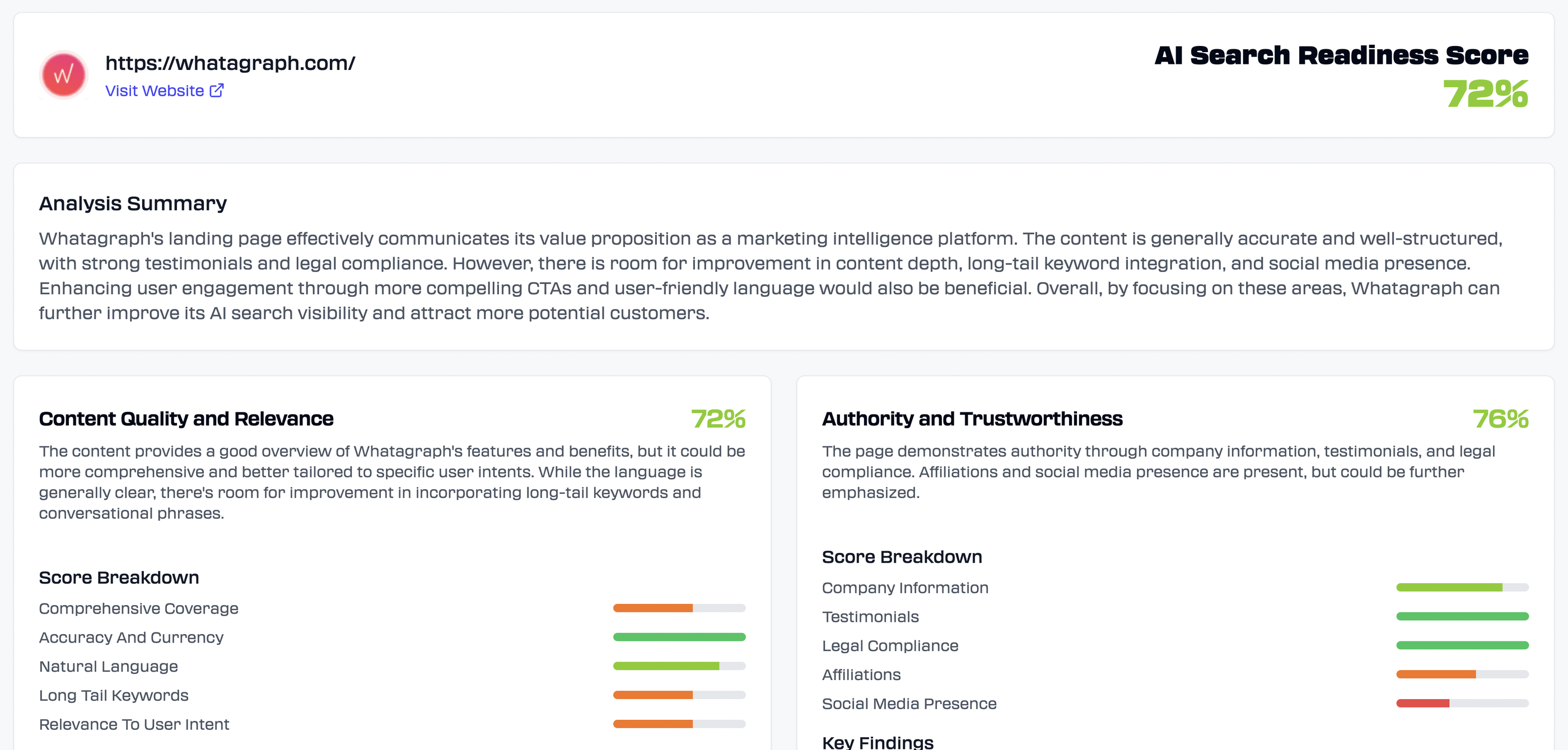Screen dimensions: 1568x750
Task: Click the Accuracy And Currency progress bar
Action: pos(679,637)
